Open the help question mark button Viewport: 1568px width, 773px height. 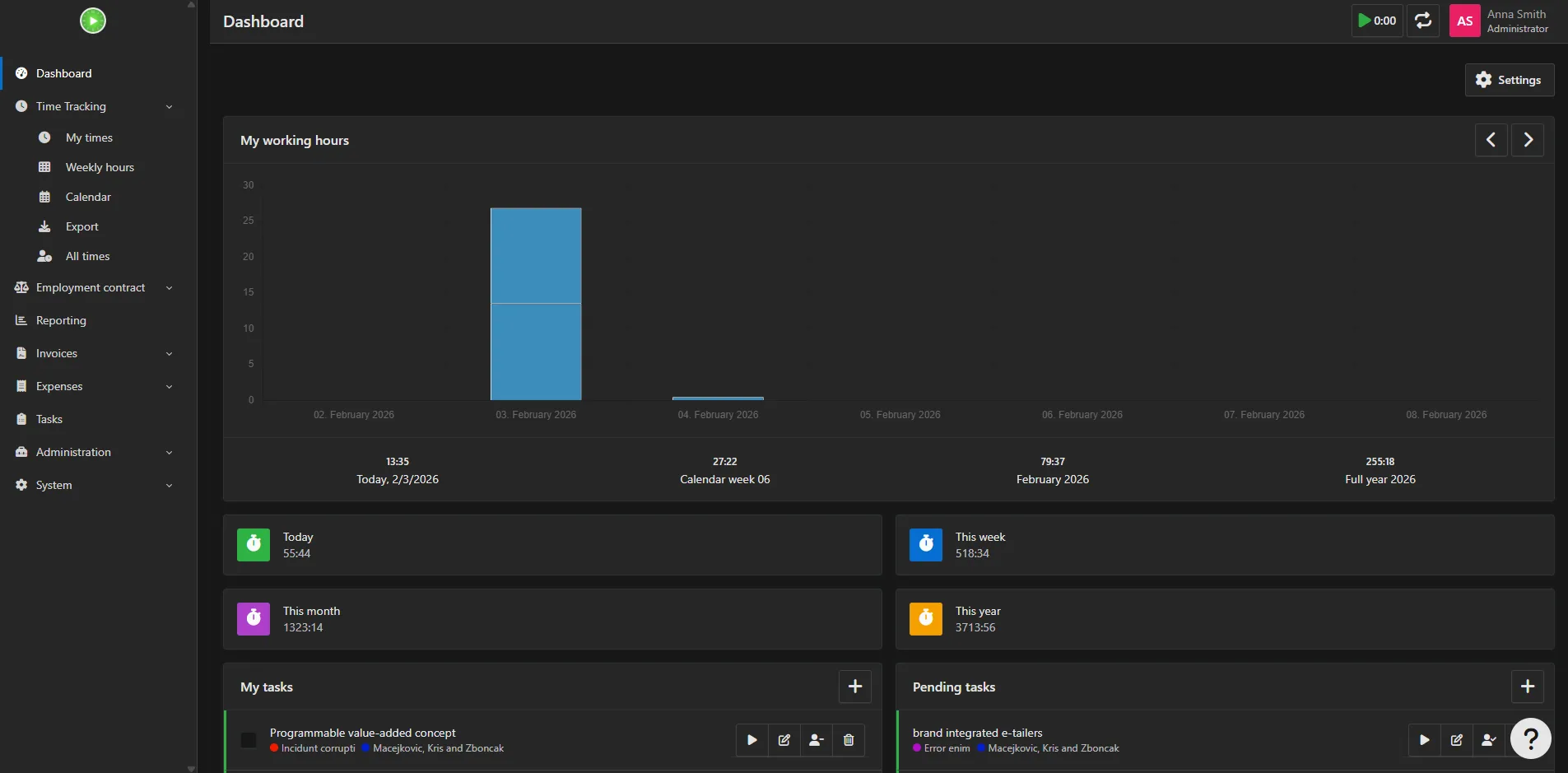[1530, 738]
